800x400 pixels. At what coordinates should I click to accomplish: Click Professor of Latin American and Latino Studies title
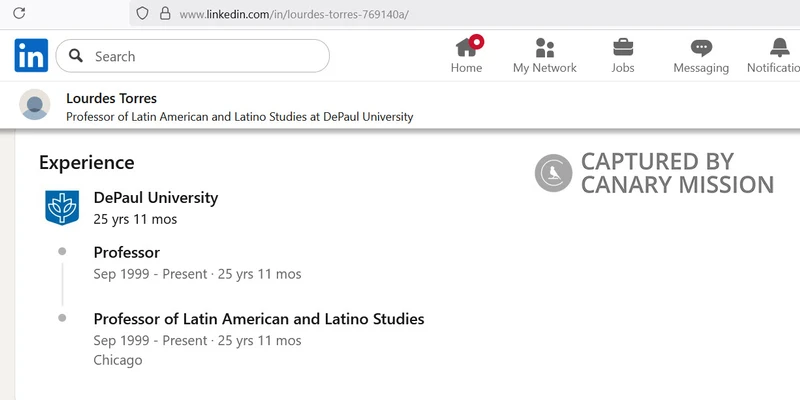(259, 319)
